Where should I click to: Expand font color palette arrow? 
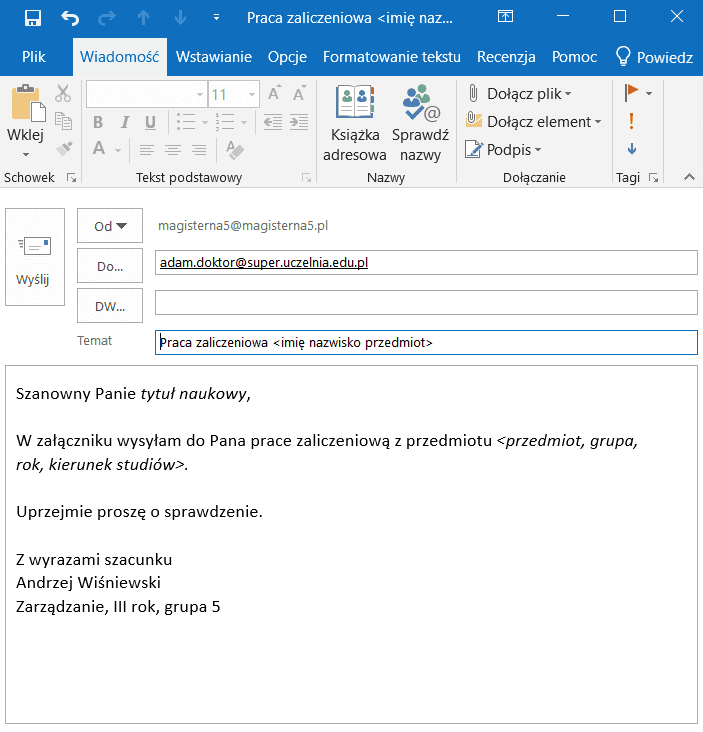118,150
